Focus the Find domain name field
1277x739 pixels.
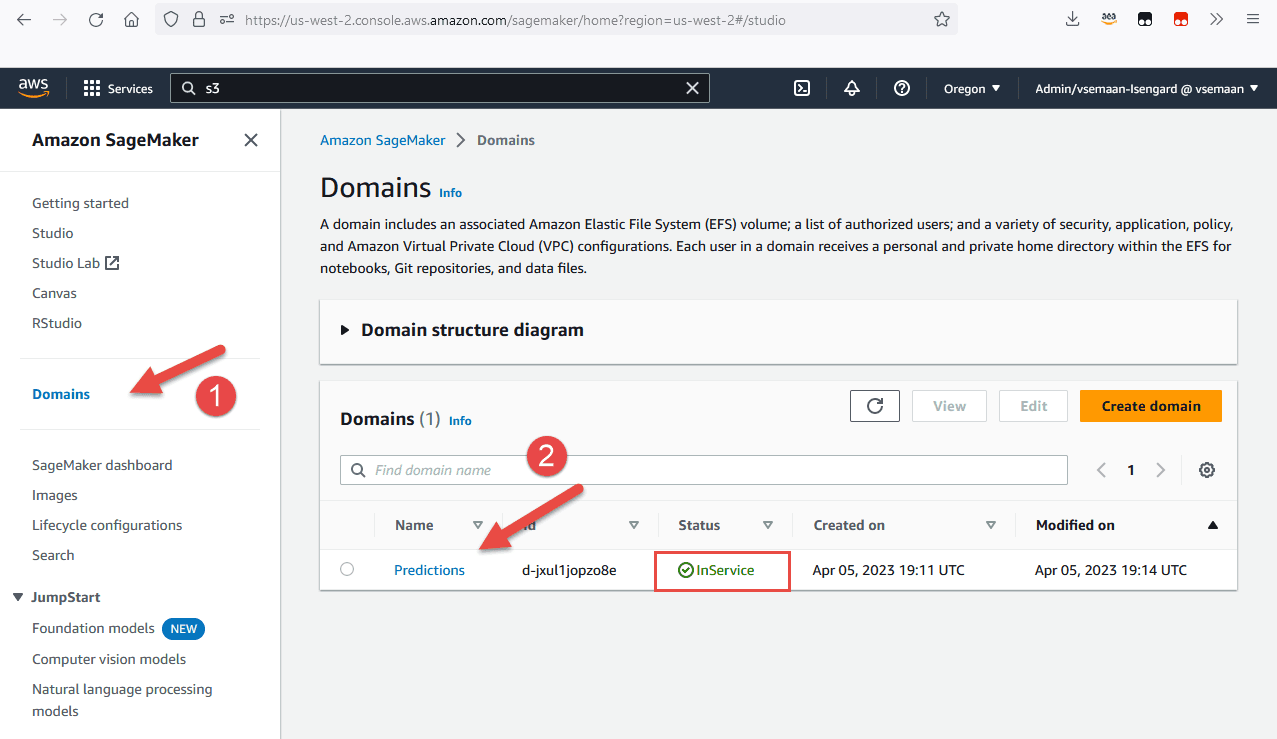click(704, 470)
